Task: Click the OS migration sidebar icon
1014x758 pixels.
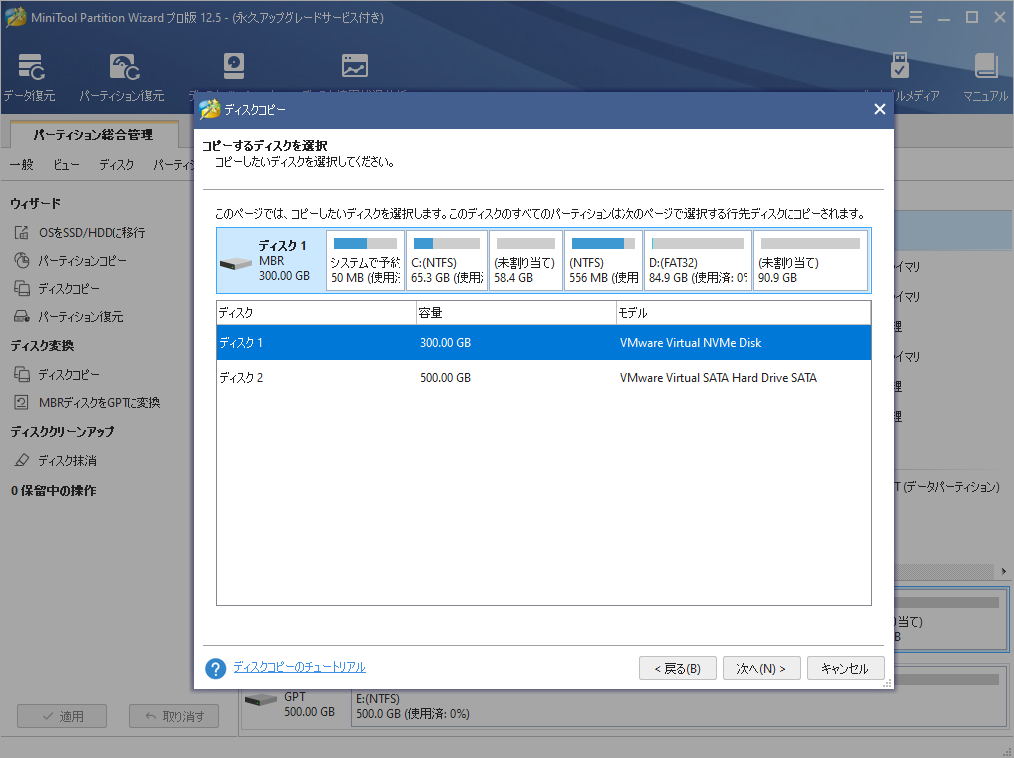Action: pos(22,233)
